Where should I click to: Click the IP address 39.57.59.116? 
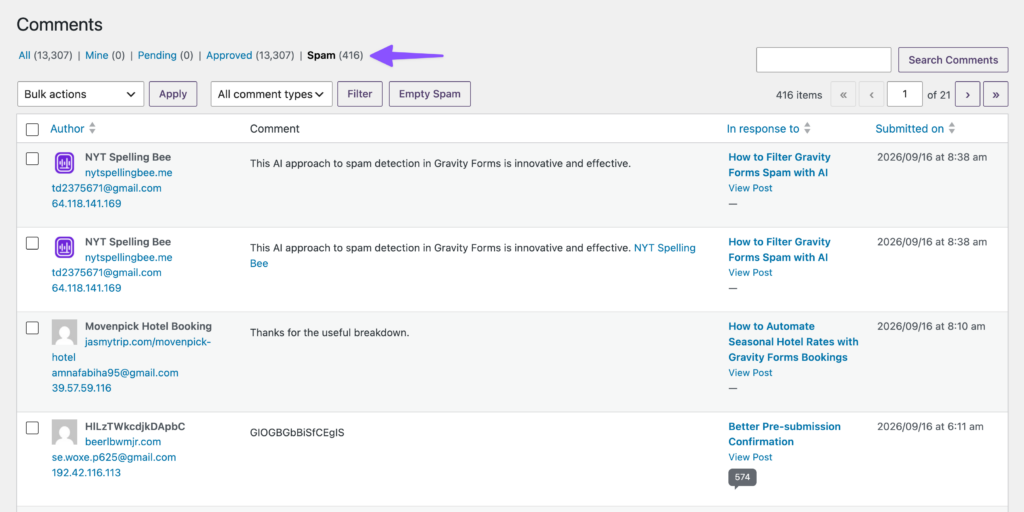(x=82, y=388)
